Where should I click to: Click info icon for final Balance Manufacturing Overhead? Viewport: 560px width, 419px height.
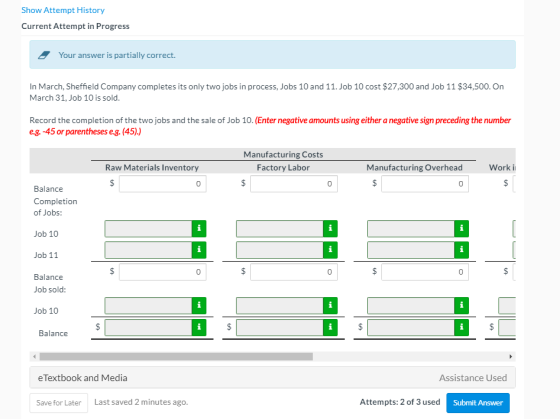tap(461, 328)
